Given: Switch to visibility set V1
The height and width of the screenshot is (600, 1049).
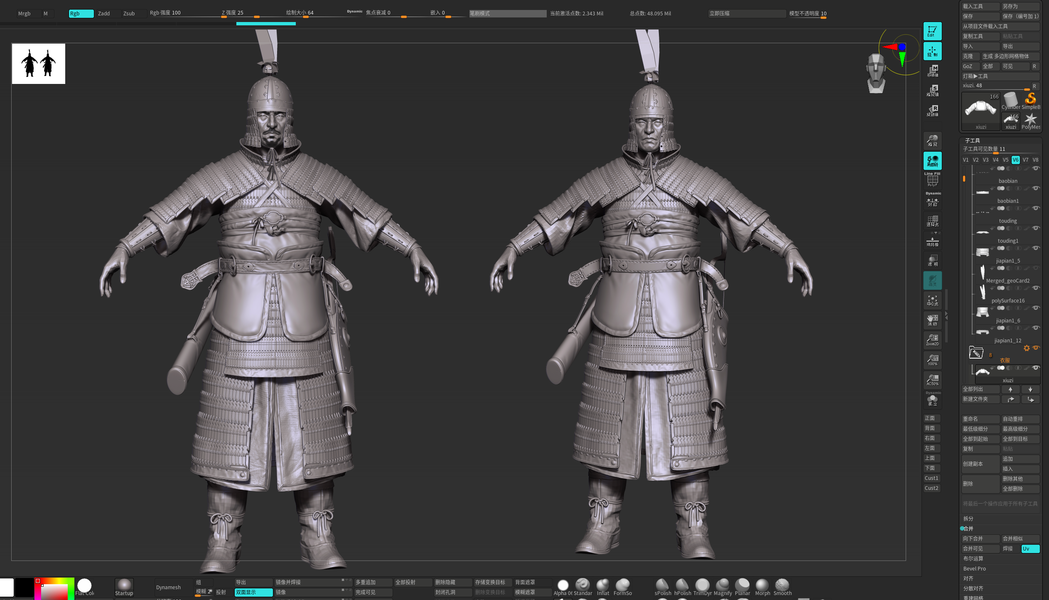Looking at the screenshot, I should tap(965, 160).
